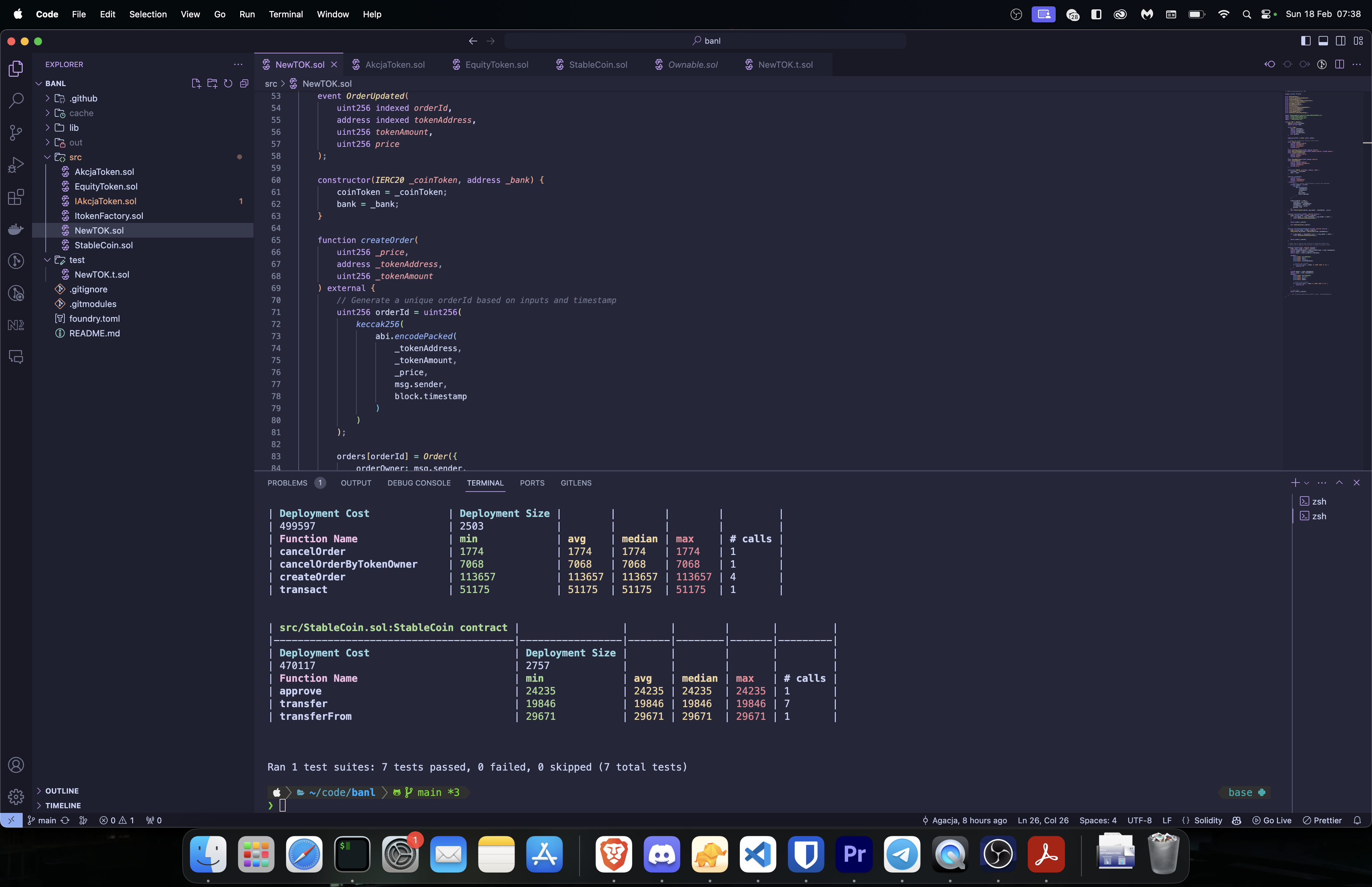The height and width of the screenshot is (887, 1372).
Task: Click Go Live in status bar
Action: click(x=1271, y=820)
